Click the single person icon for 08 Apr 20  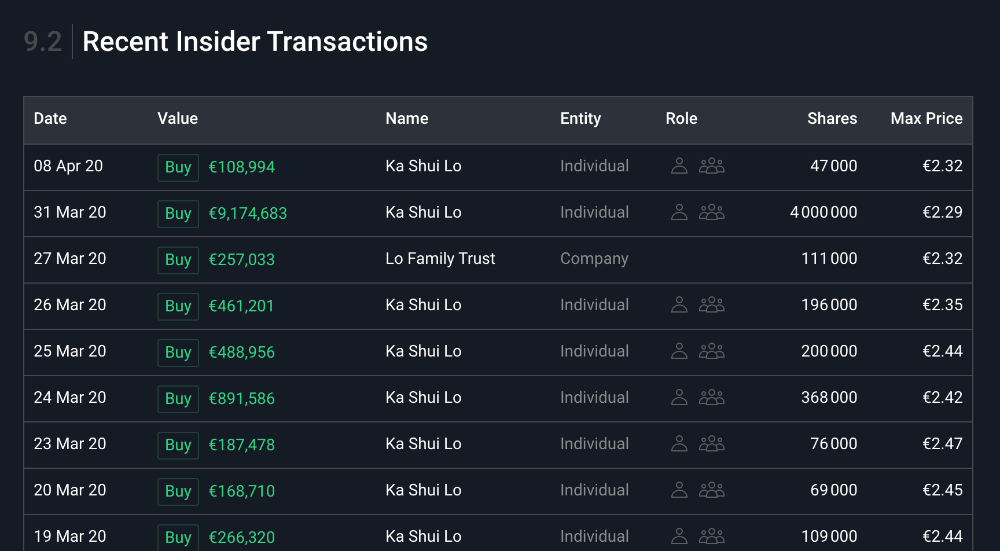click(679, 166)
